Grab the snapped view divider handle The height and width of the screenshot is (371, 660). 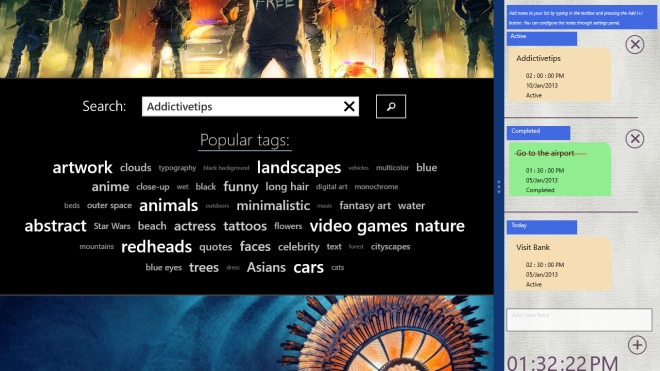coord(499,186)
